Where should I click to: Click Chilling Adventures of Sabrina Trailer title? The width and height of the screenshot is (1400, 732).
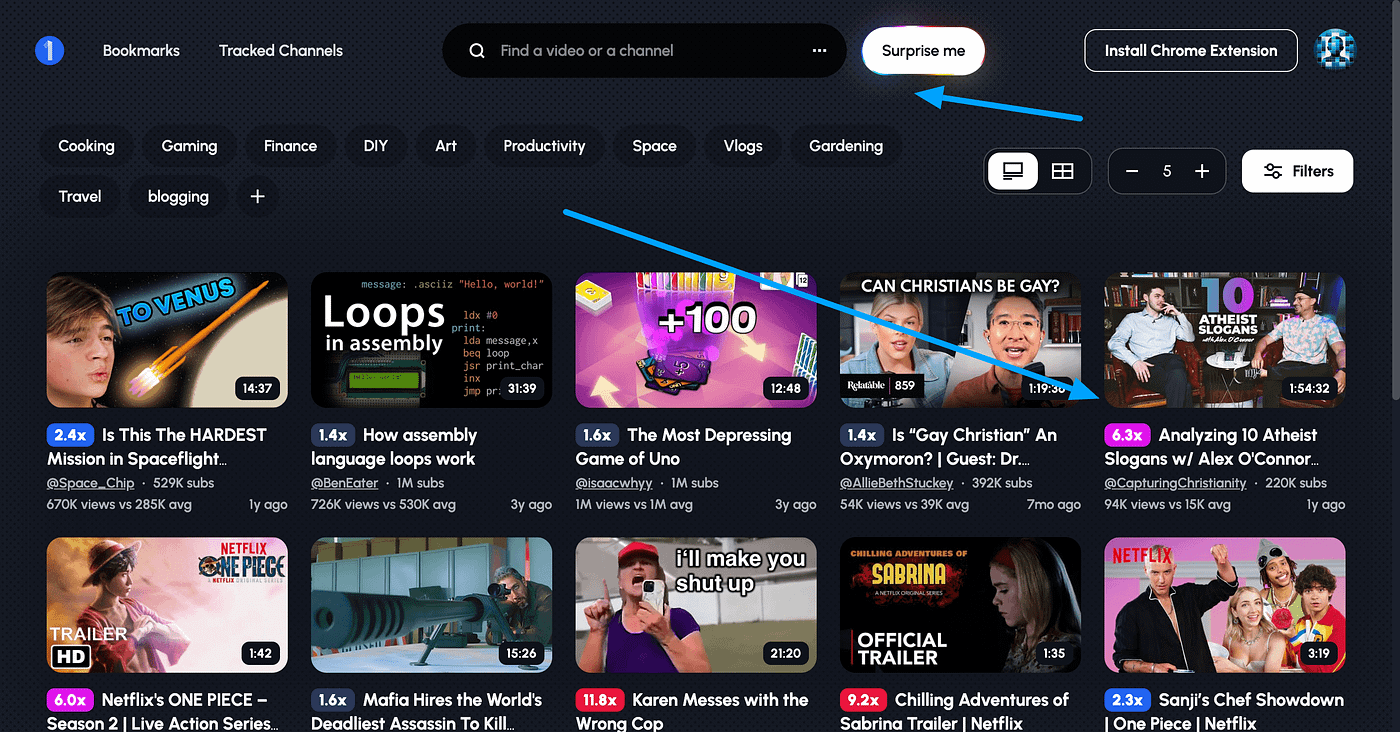pos(954,711)
